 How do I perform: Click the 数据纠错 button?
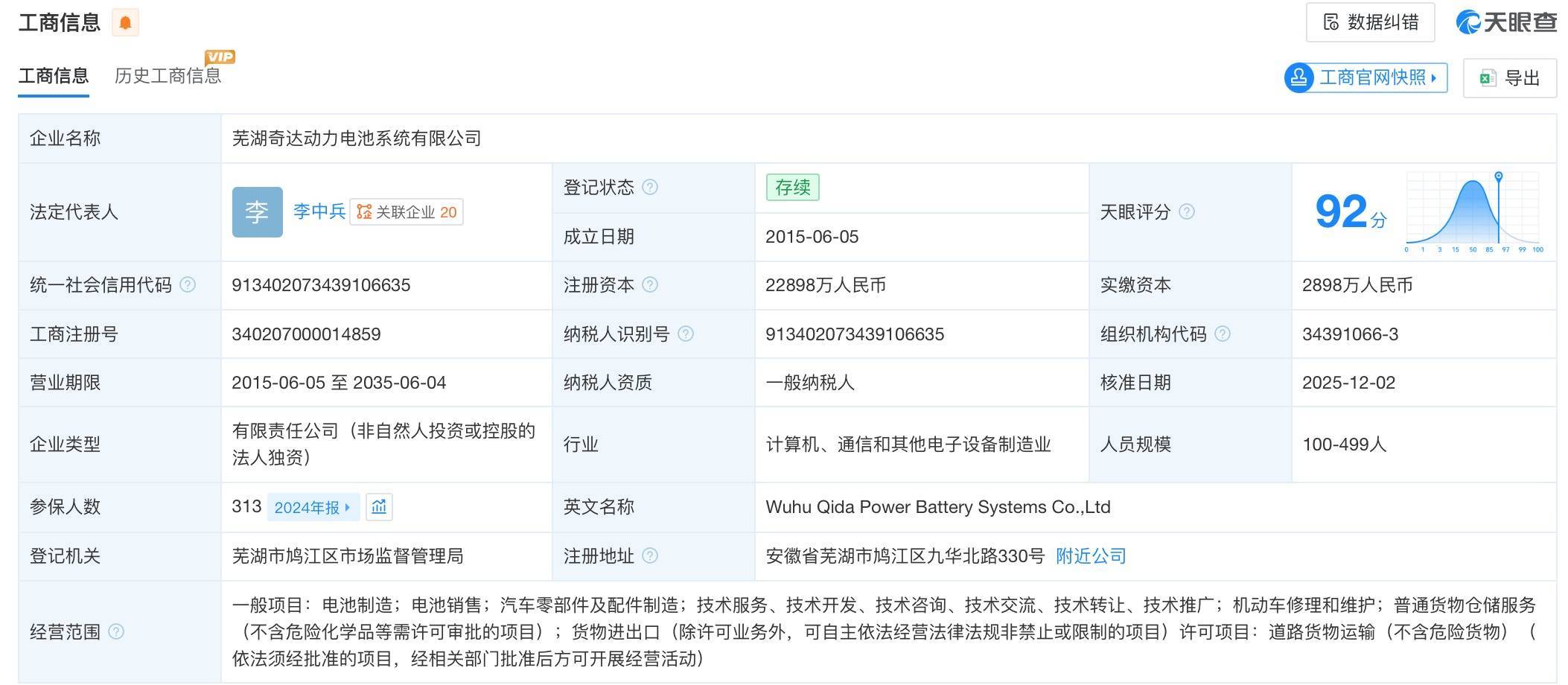point(1370,22)
